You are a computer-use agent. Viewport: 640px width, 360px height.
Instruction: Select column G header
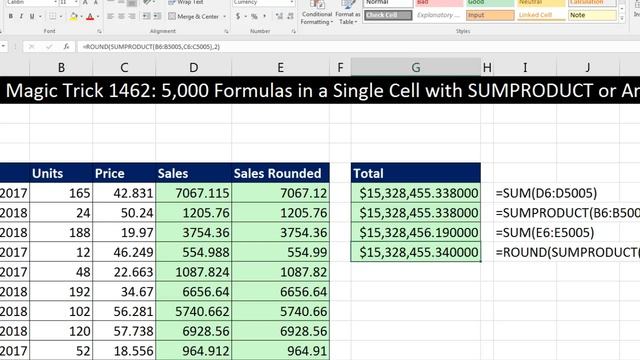pos(416,67)
